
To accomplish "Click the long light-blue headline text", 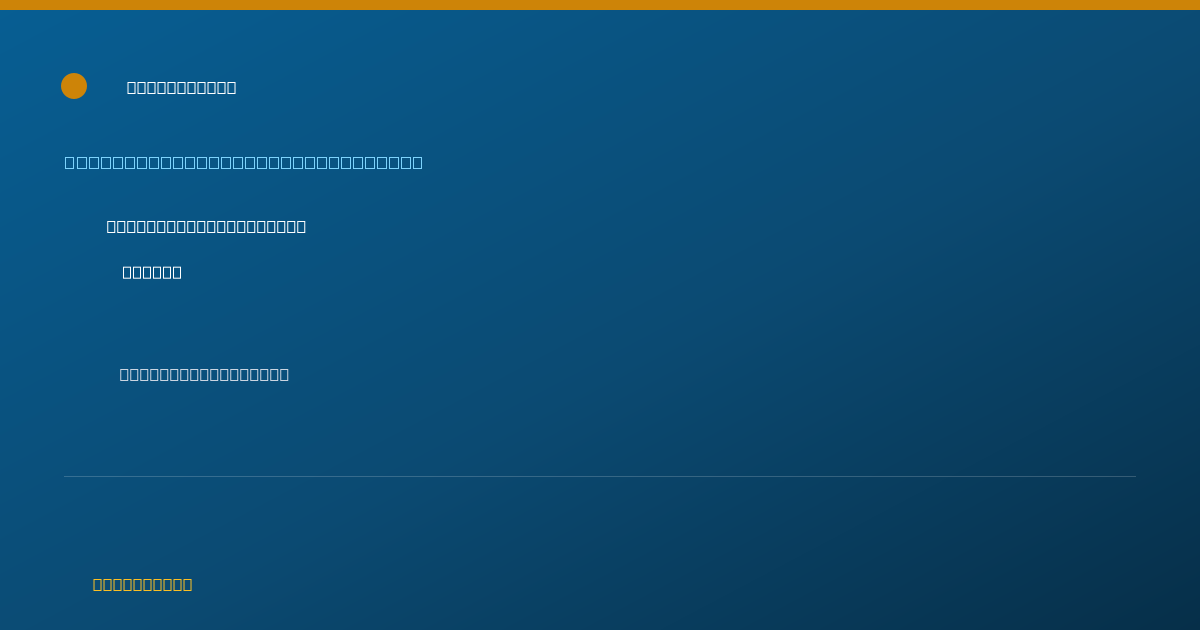I will pyautogui.click(x=244, y=162).
